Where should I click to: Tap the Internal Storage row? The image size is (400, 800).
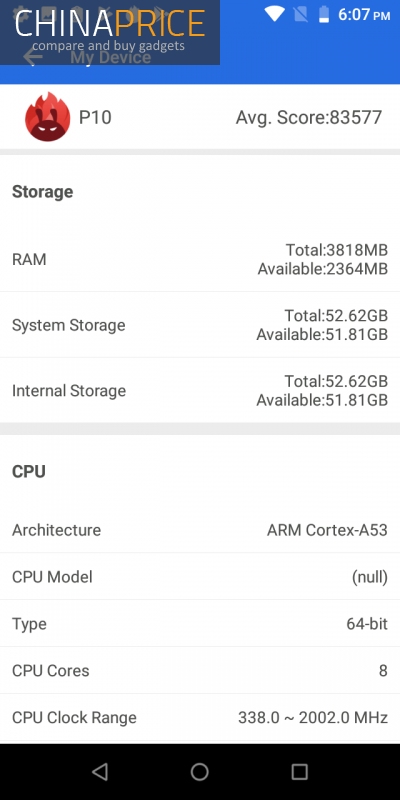[x=200, y=390]
